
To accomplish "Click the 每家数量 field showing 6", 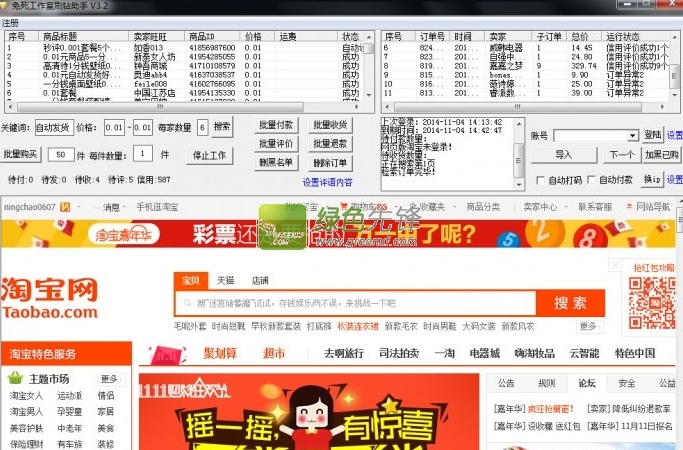I will (x=202, y=128).
